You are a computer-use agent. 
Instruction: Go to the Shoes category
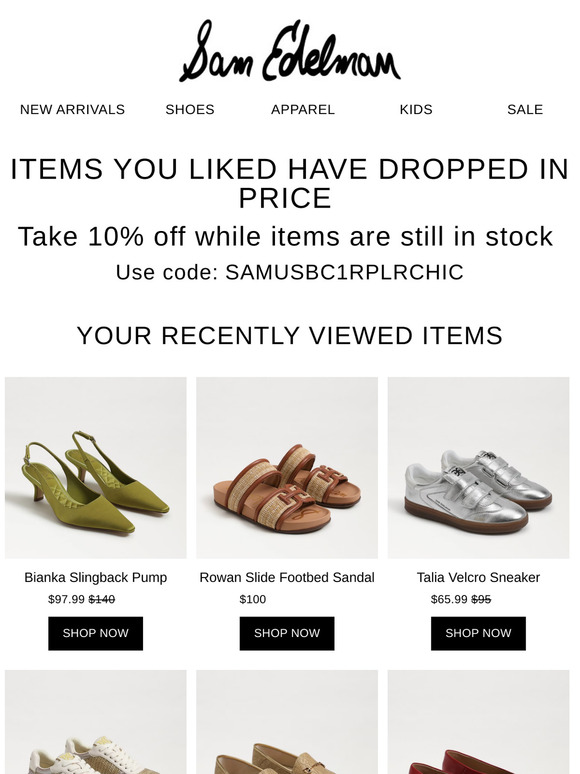190,110
